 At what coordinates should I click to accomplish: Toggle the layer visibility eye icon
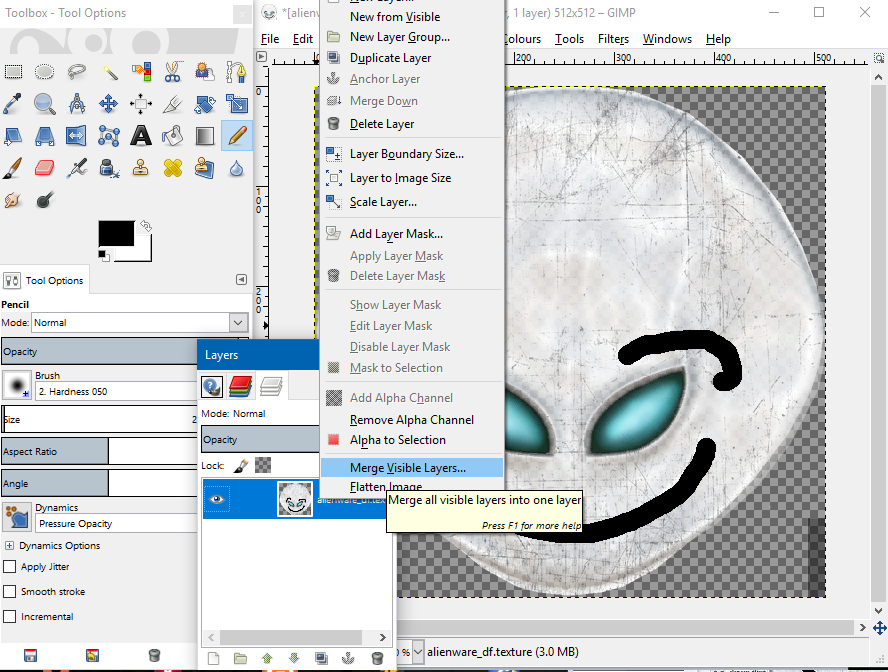(216, 499)
